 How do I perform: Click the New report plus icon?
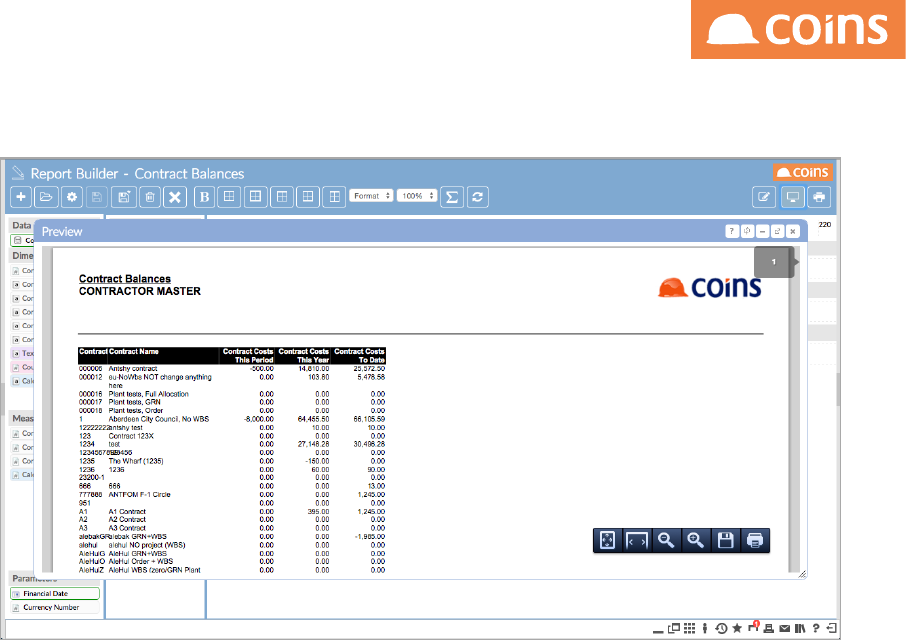pyautogui.click(x=21, y=197)
